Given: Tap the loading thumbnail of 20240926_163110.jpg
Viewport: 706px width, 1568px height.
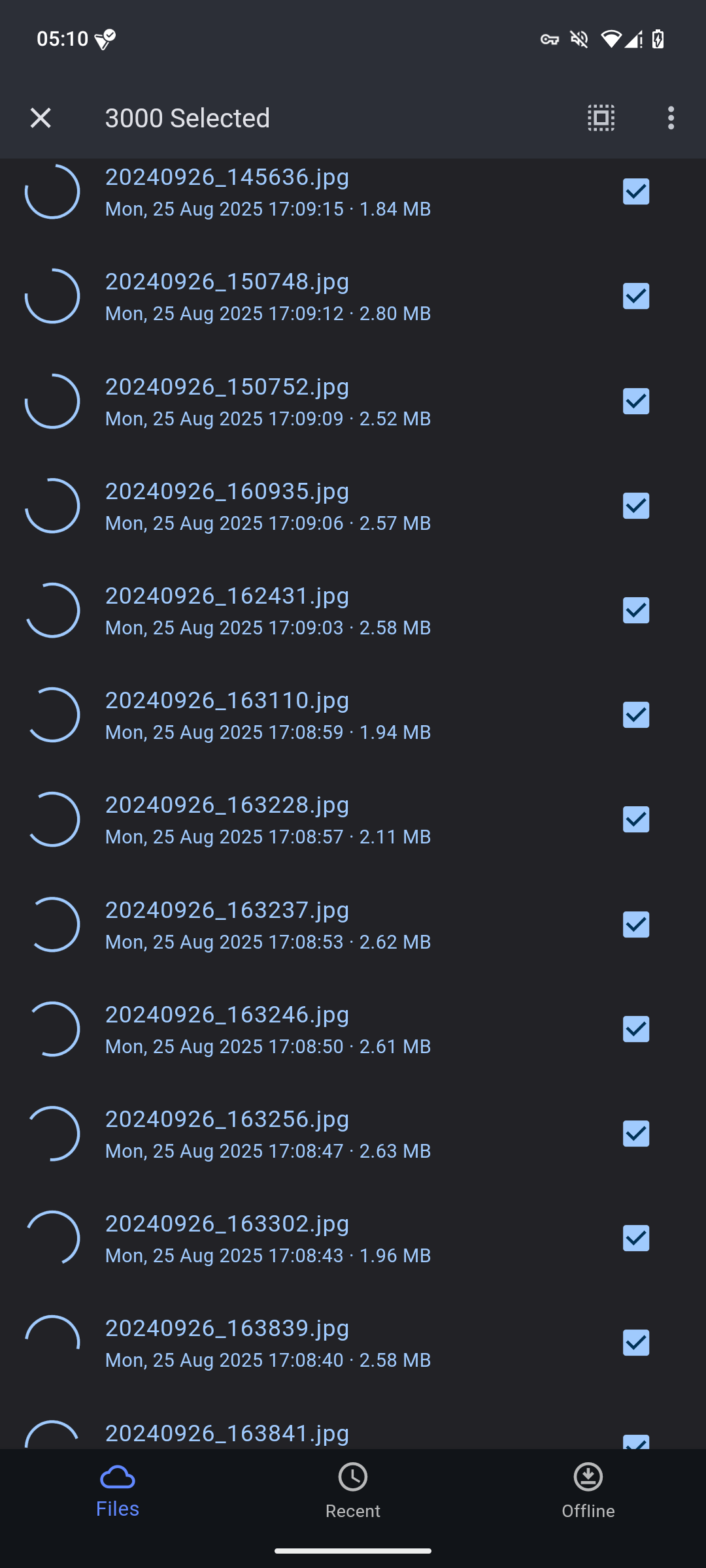Looking at the screenshot, I should click(52, 715).
